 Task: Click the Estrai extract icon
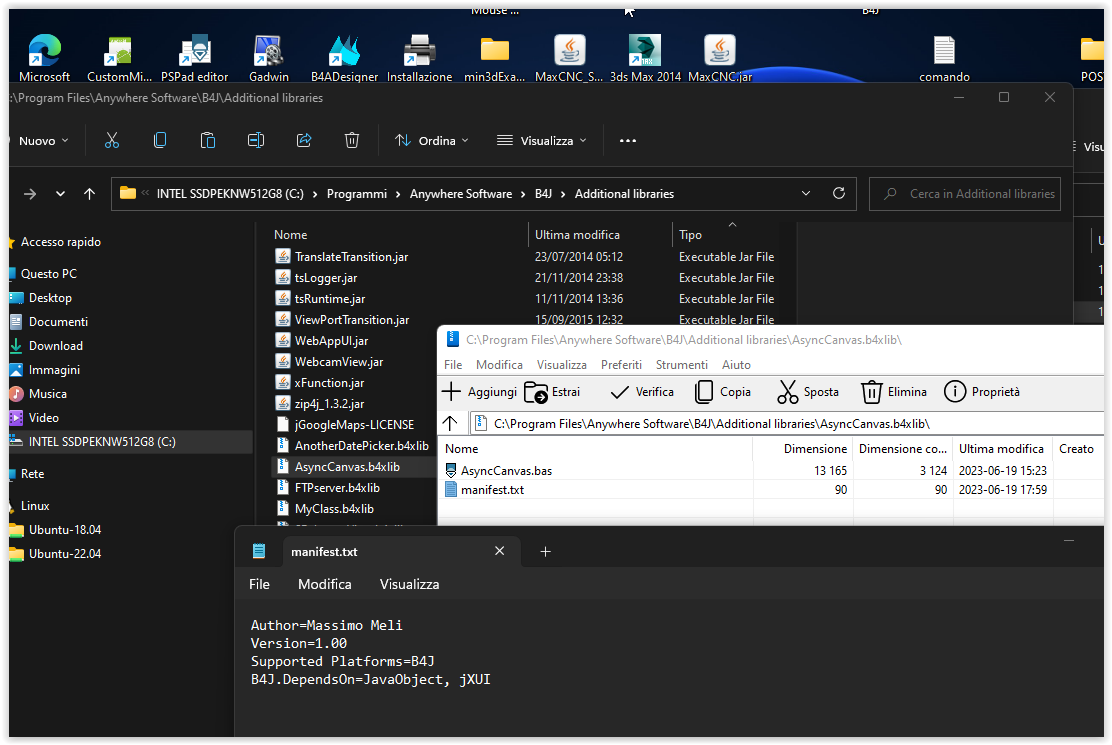536,392
